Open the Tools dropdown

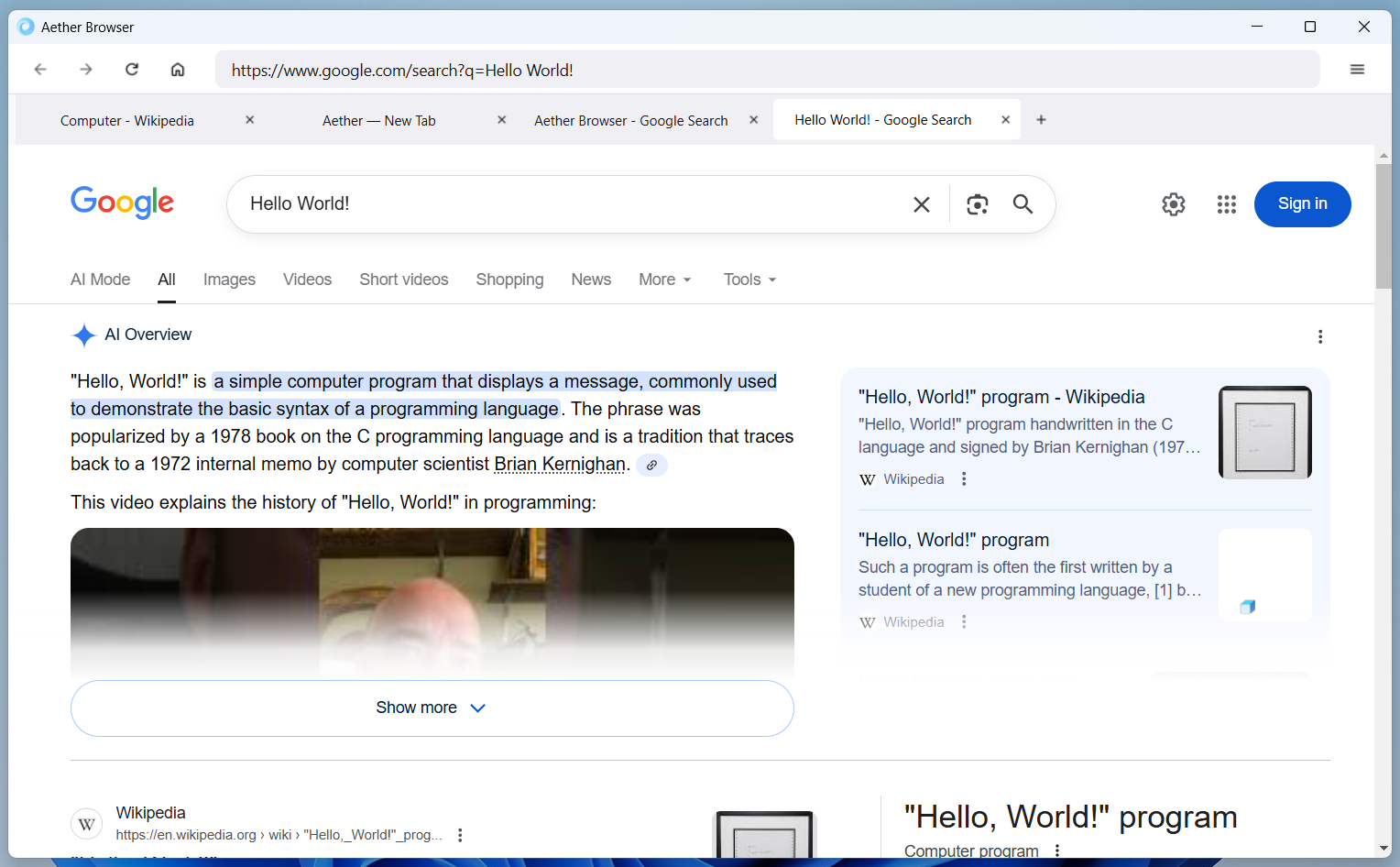(749, 280)
